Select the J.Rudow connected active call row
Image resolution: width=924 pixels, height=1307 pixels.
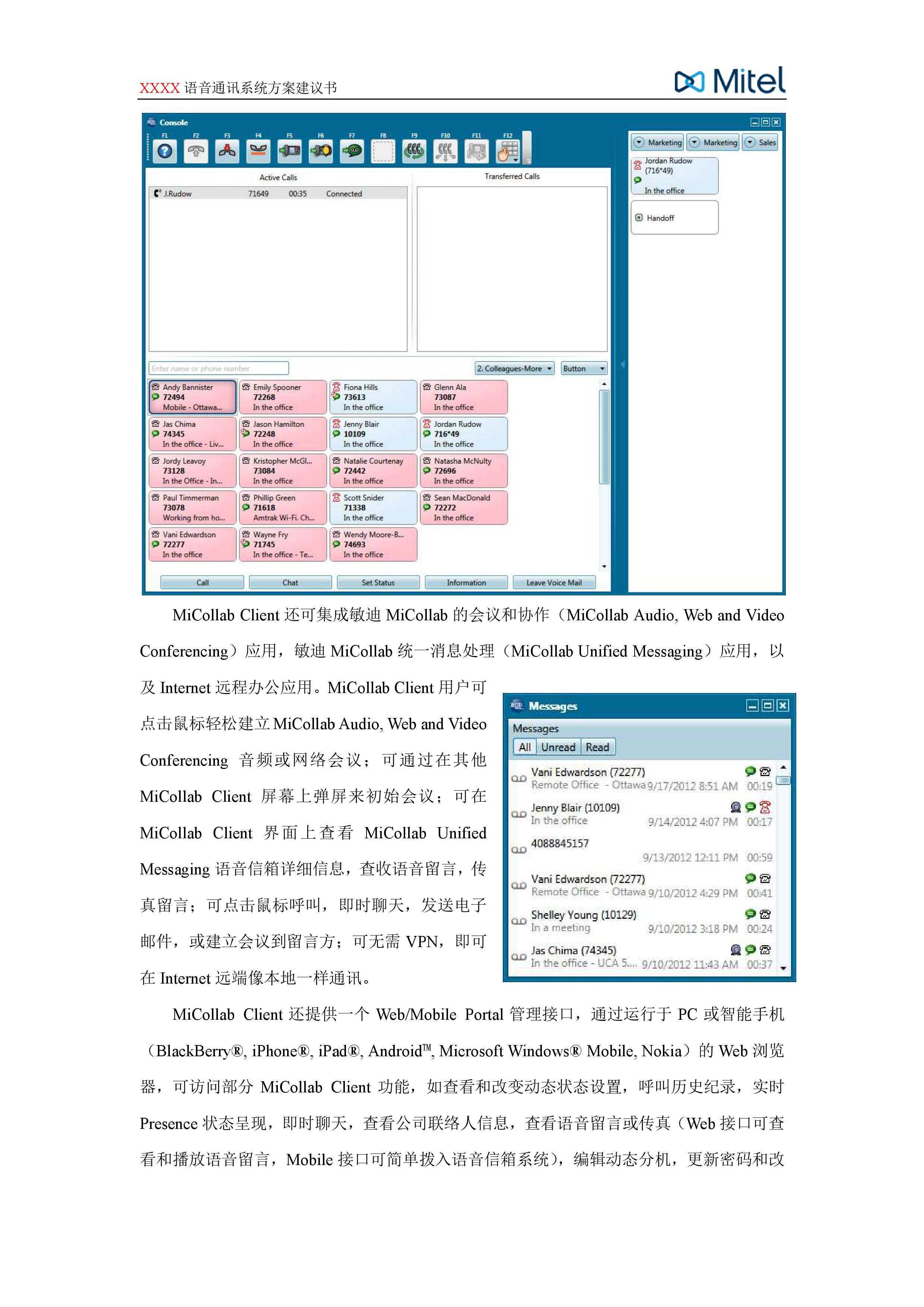(278, 193)
